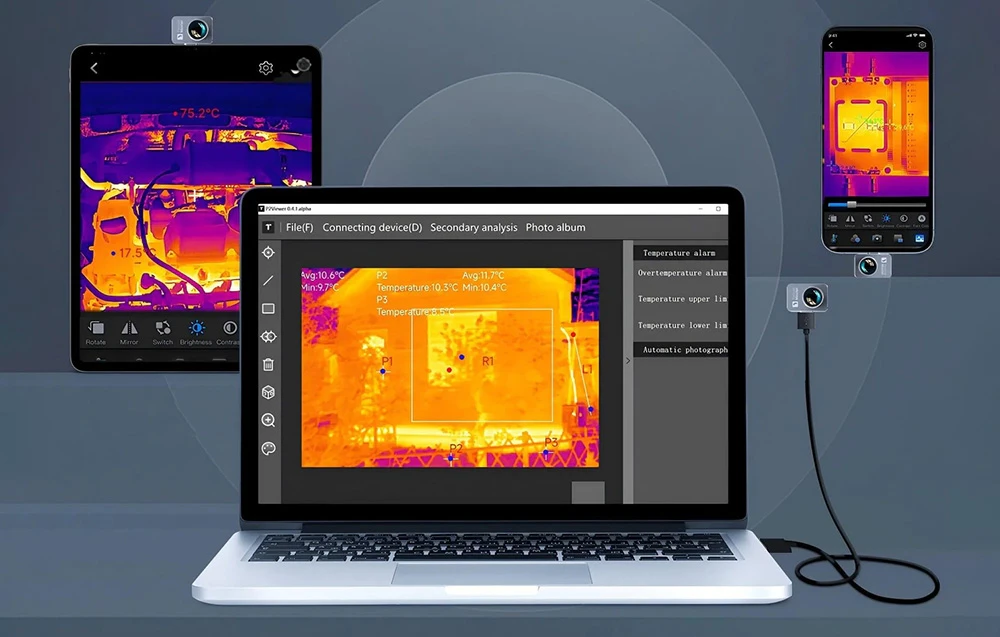Tap Brightness on the tablet toolbar
Screen dimensions: 1000x637
coord(196,333)
